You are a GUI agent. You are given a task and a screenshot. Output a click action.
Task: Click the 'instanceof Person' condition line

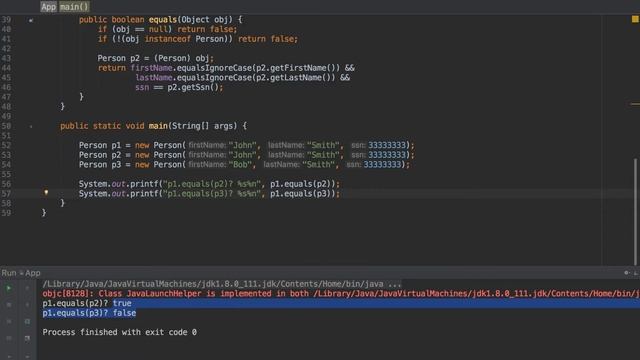[x=198, y=39]
